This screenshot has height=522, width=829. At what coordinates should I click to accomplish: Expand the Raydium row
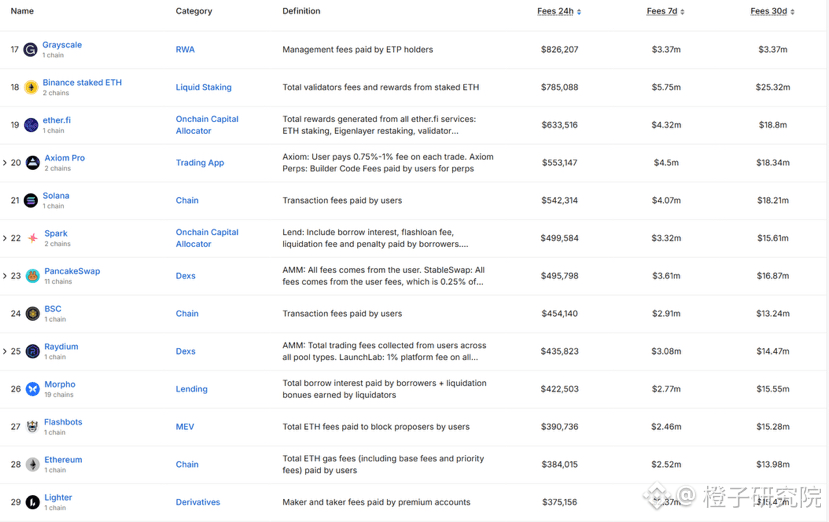[5, 351]
